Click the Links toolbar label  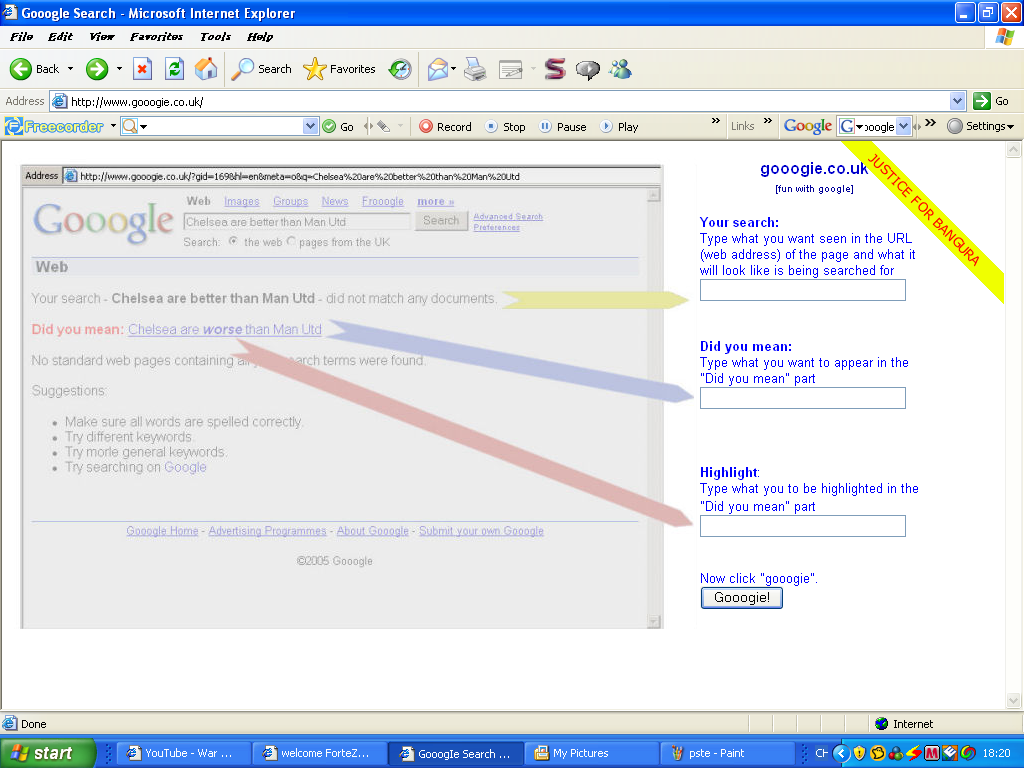743,126
